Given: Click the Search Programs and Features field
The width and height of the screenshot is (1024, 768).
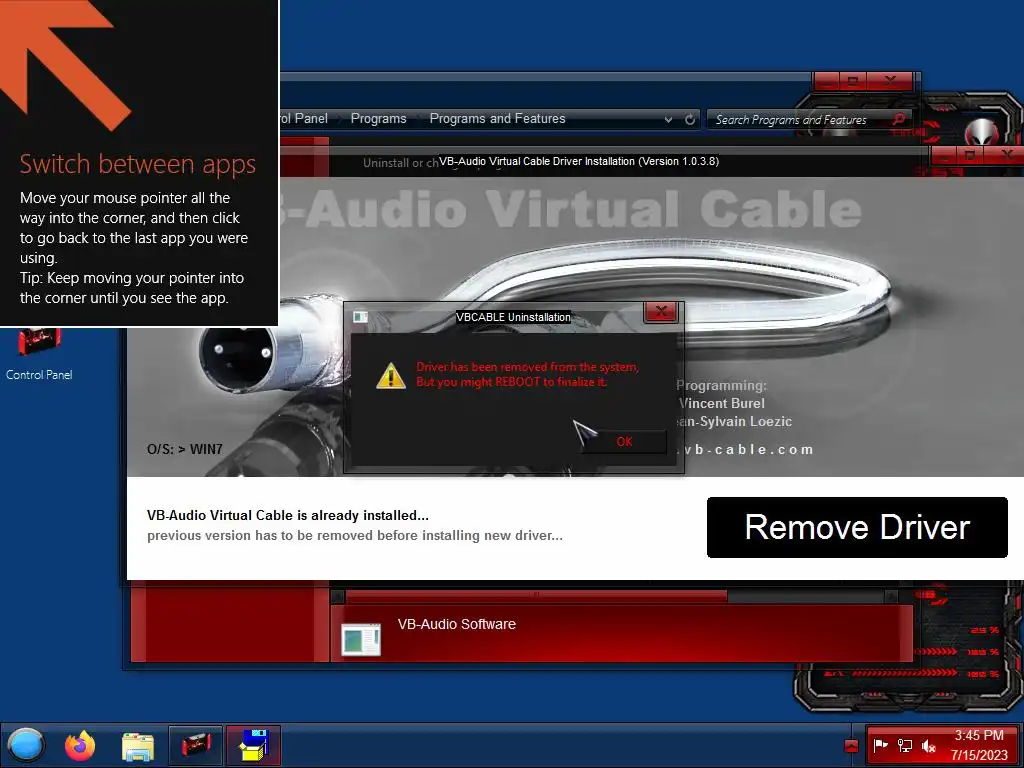Looking at the screenshot, I should coord(810,120).
